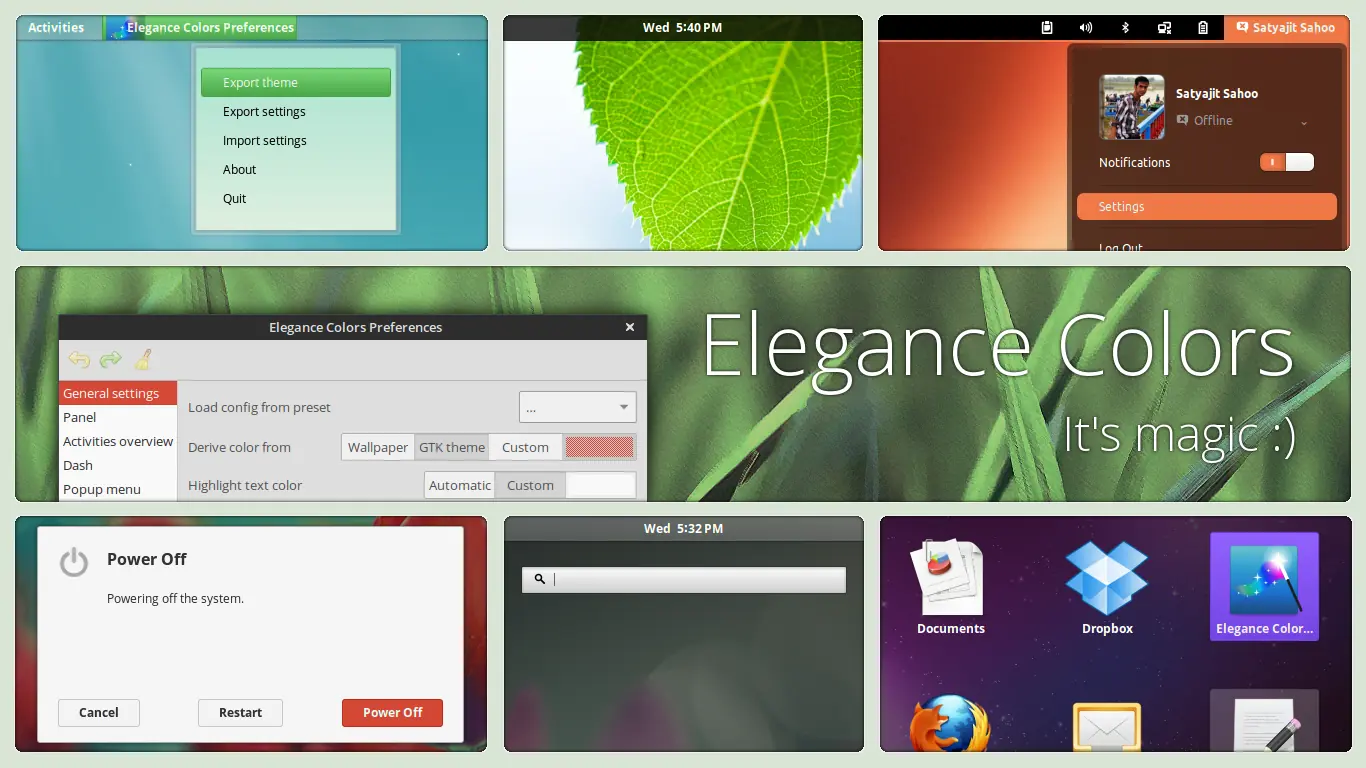Expand the Offline status dropdown chevron
1366x768 pixels.
(1304, 123)
